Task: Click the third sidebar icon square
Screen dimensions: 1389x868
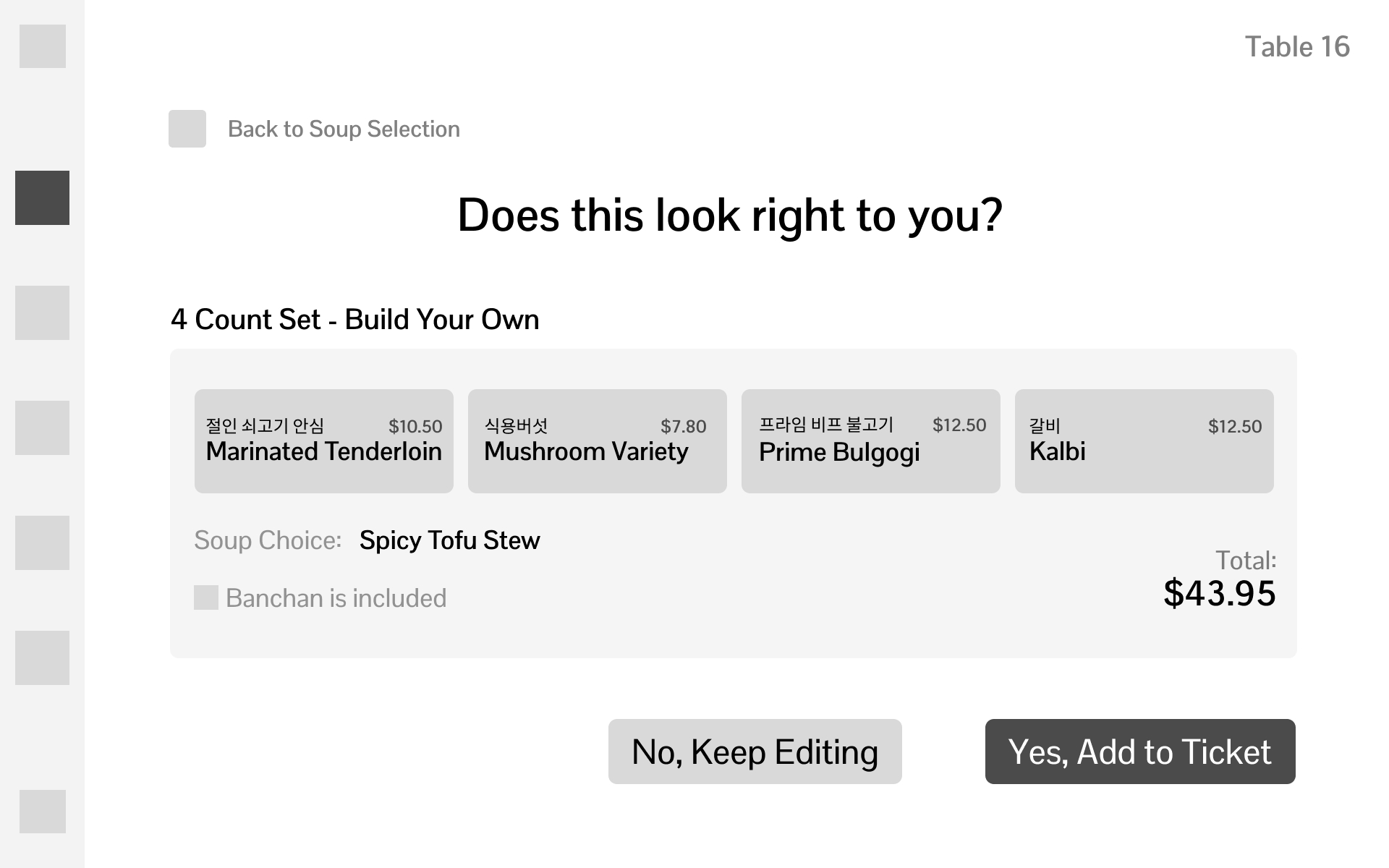Action: pyautogui.click(x=42, y=312)
